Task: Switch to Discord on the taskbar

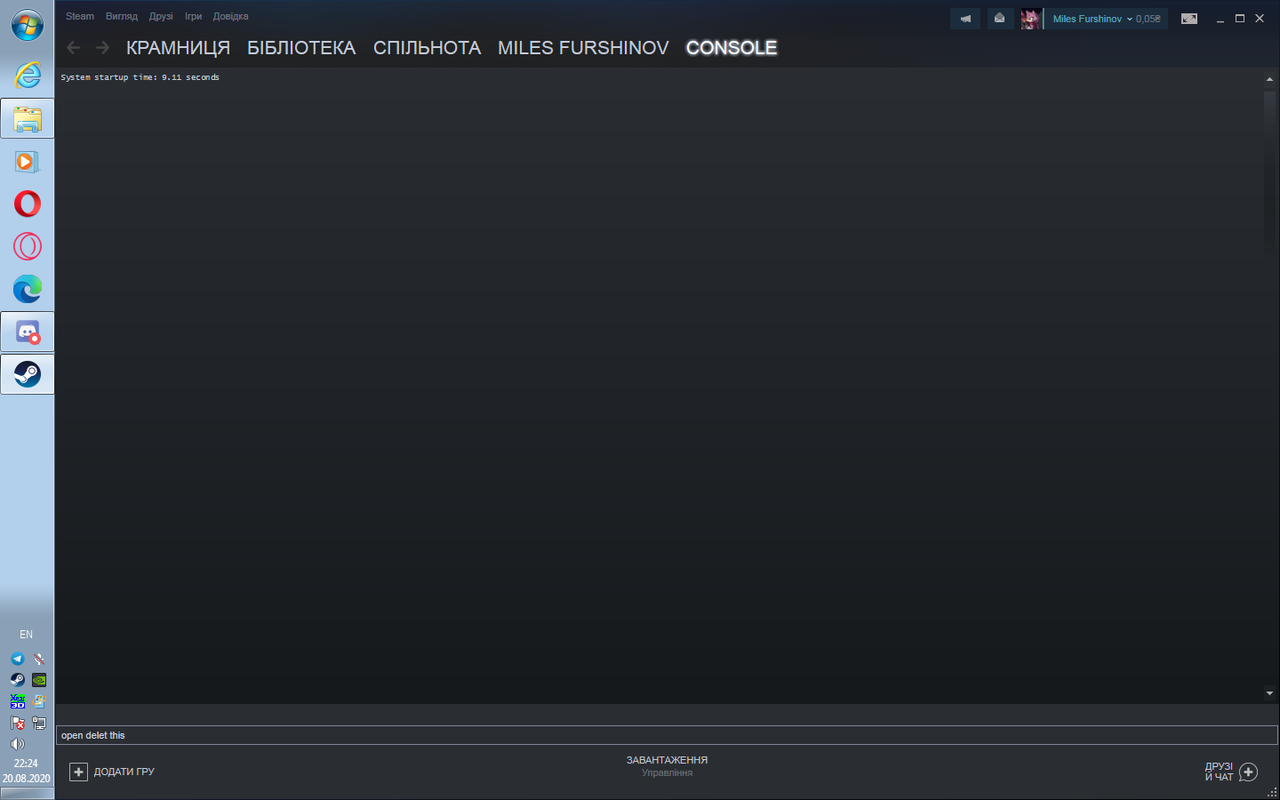Action: (27, 331)
